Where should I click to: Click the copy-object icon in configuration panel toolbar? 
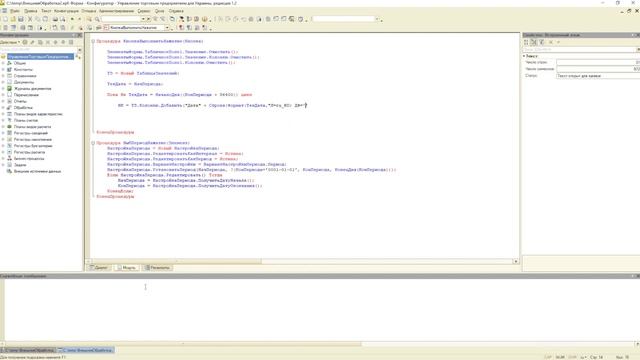point(40,42)
